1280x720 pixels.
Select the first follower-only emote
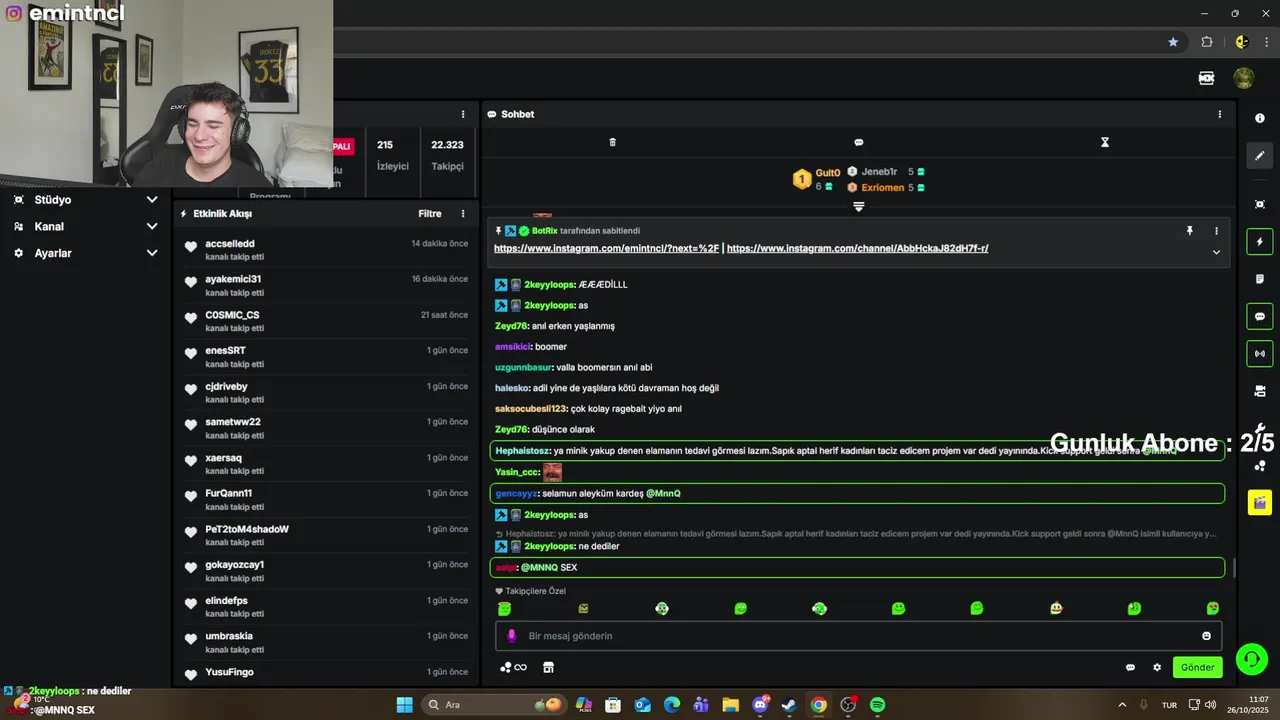504,608
